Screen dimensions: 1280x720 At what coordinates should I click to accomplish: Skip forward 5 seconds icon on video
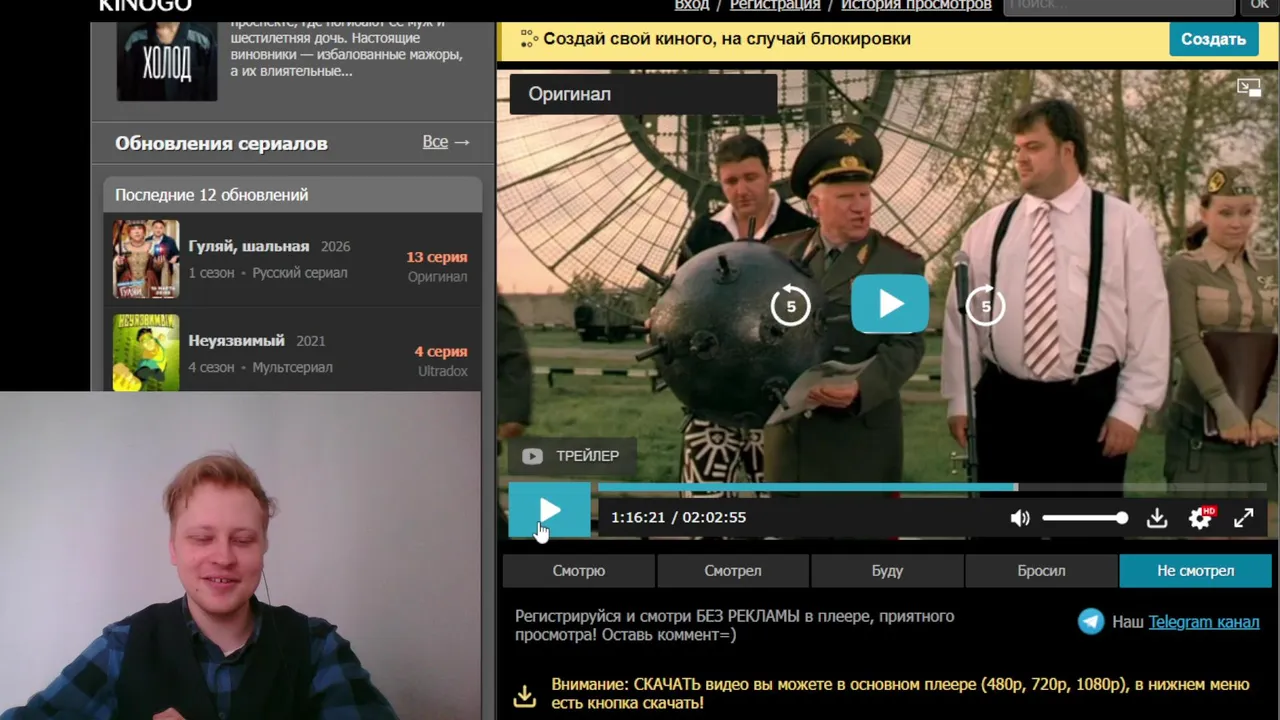pos(985,306)
